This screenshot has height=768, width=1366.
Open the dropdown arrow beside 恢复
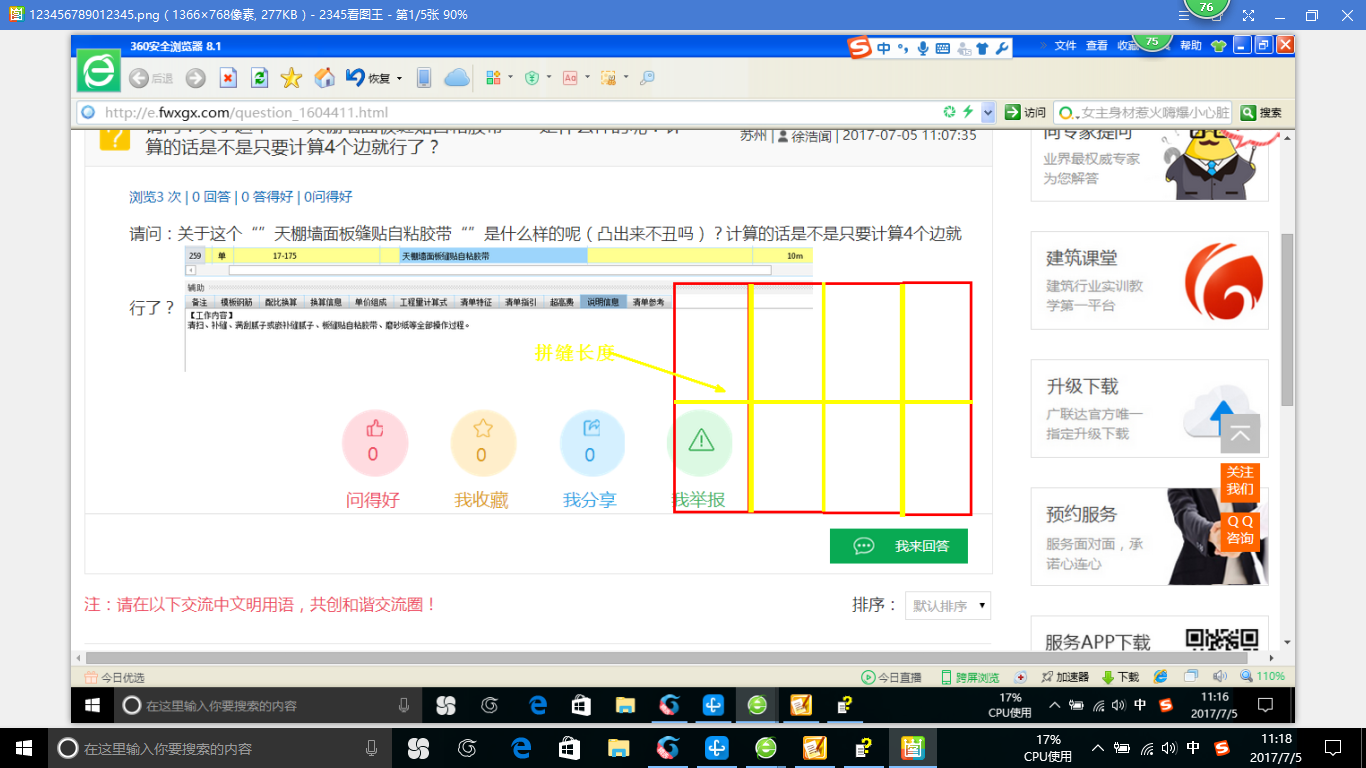tap(399, 78)
